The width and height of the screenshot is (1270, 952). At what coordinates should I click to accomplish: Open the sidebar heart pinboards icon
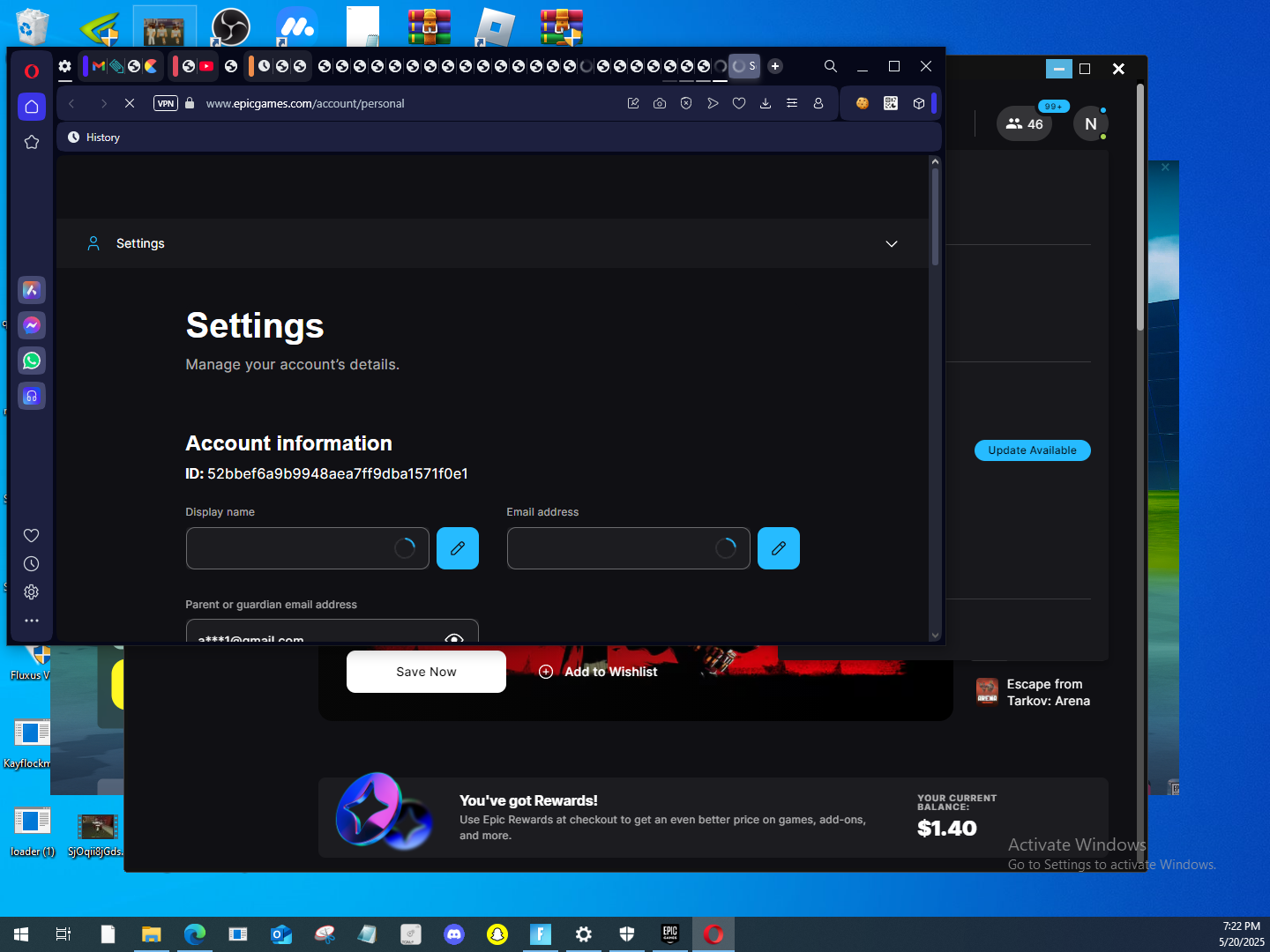[32, 535]
